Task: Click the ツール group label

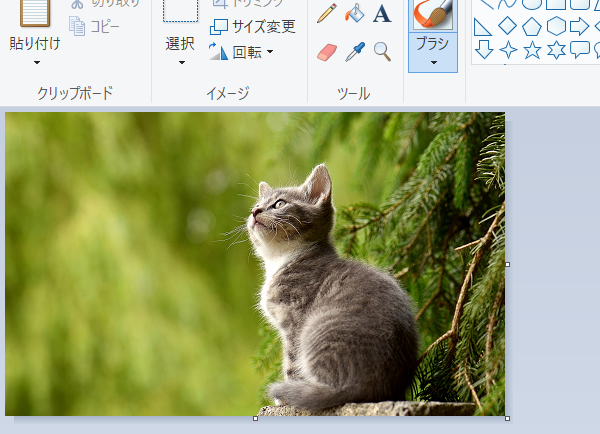Action: tap(354, 93)
